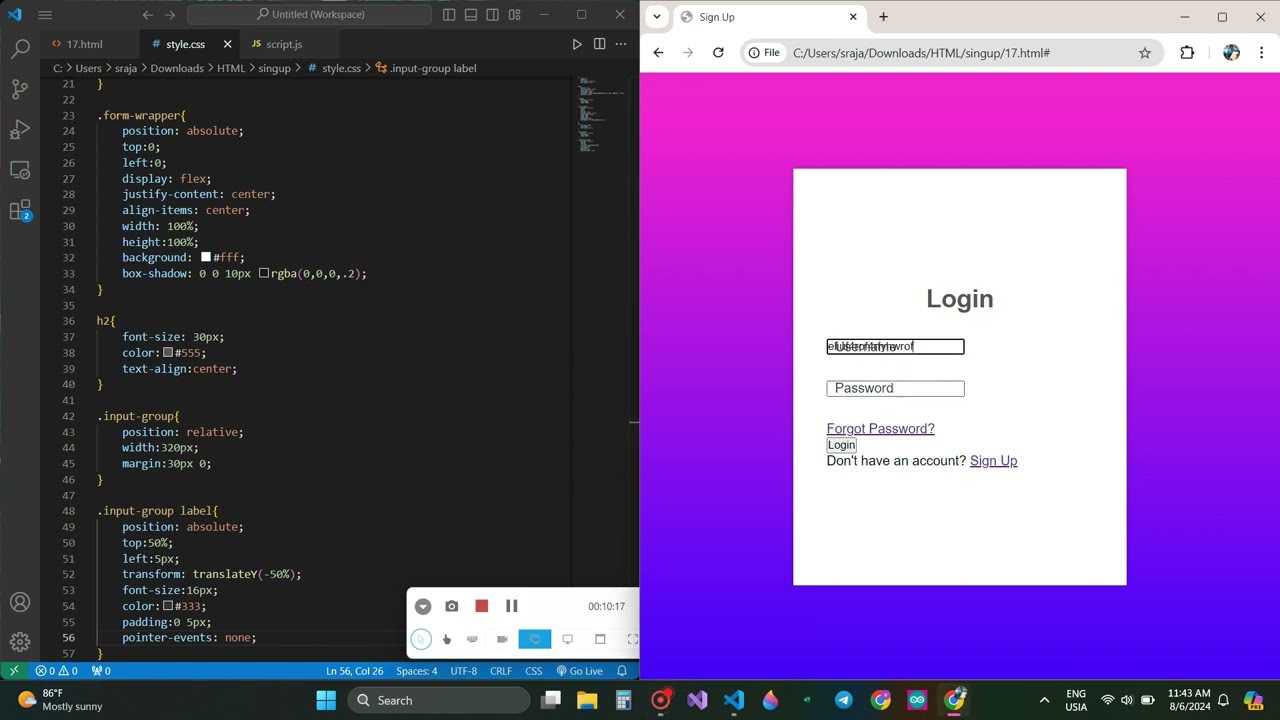Split the editor to the right

[599, 44]
